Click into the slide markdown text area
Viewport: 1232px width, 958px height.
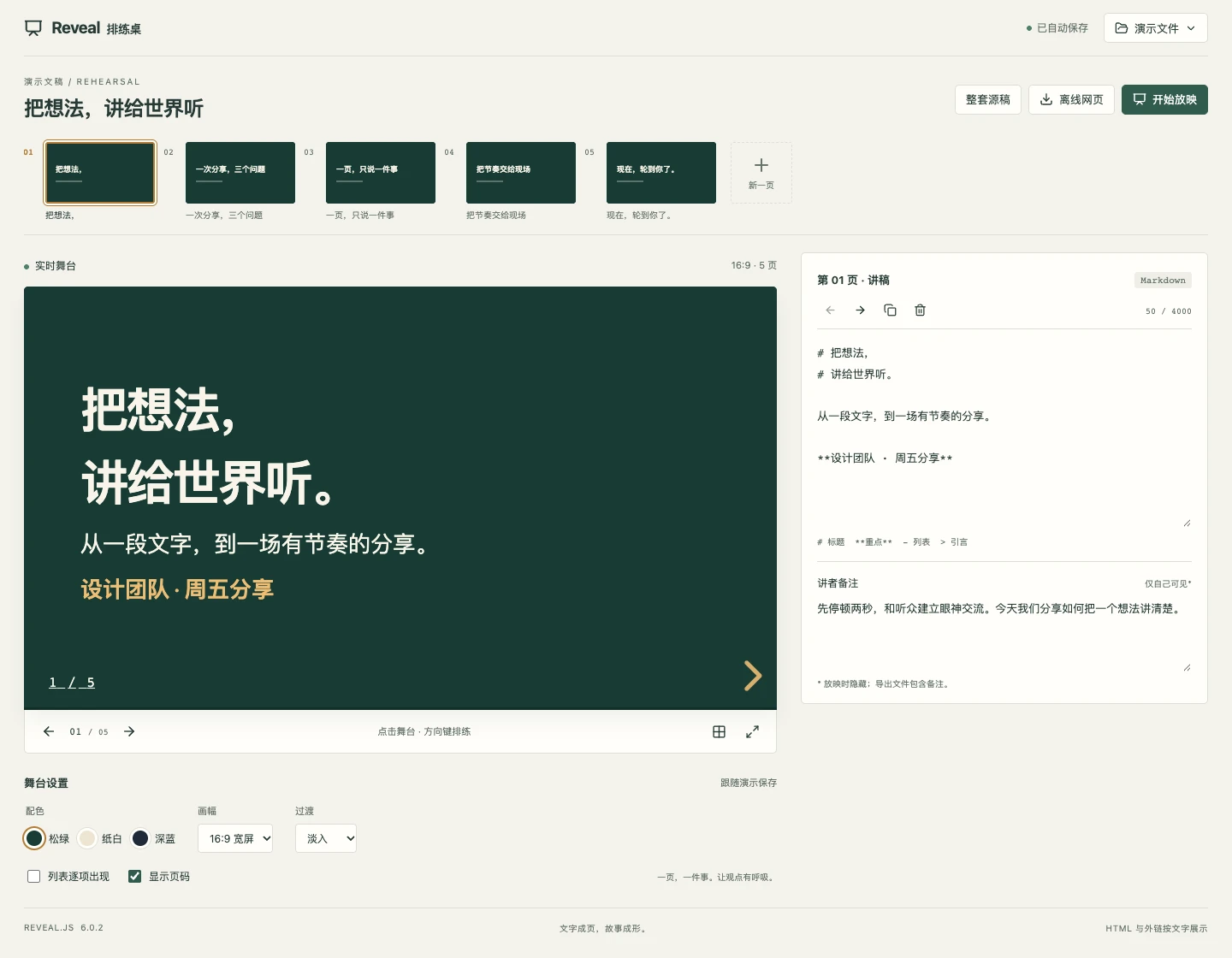coord(1004,435)
